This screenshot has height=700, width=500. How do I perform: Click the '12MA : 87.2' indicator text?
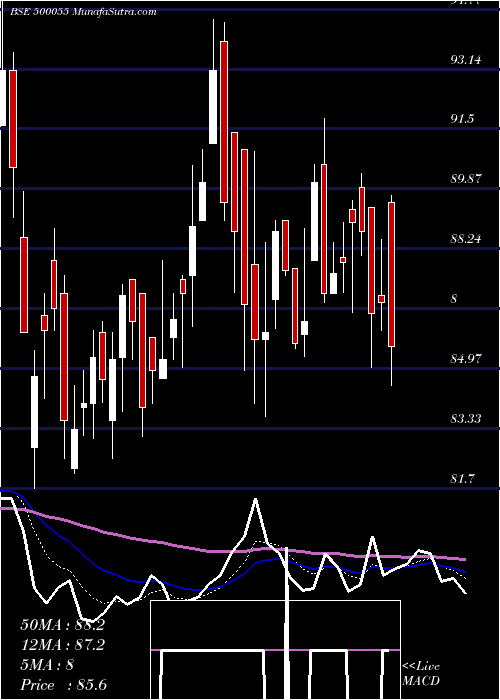[62, 645]
